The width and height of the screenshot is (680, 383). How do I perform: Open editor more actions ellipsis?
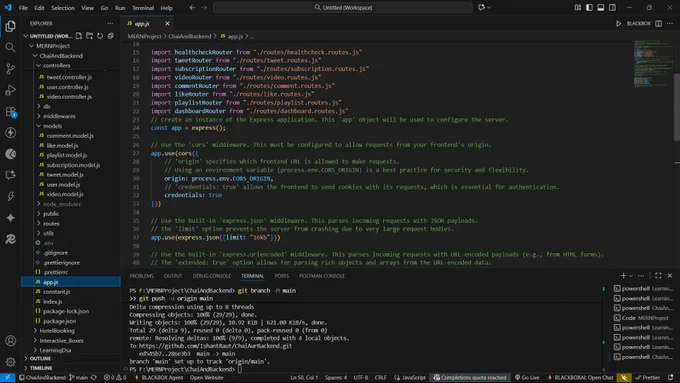coord(670,23)
